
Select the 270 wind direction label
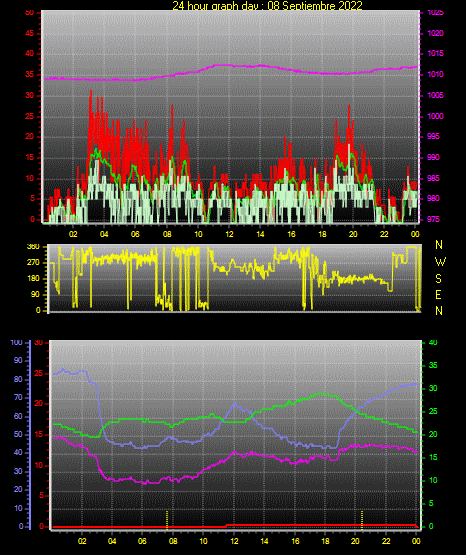pos(33,263)
